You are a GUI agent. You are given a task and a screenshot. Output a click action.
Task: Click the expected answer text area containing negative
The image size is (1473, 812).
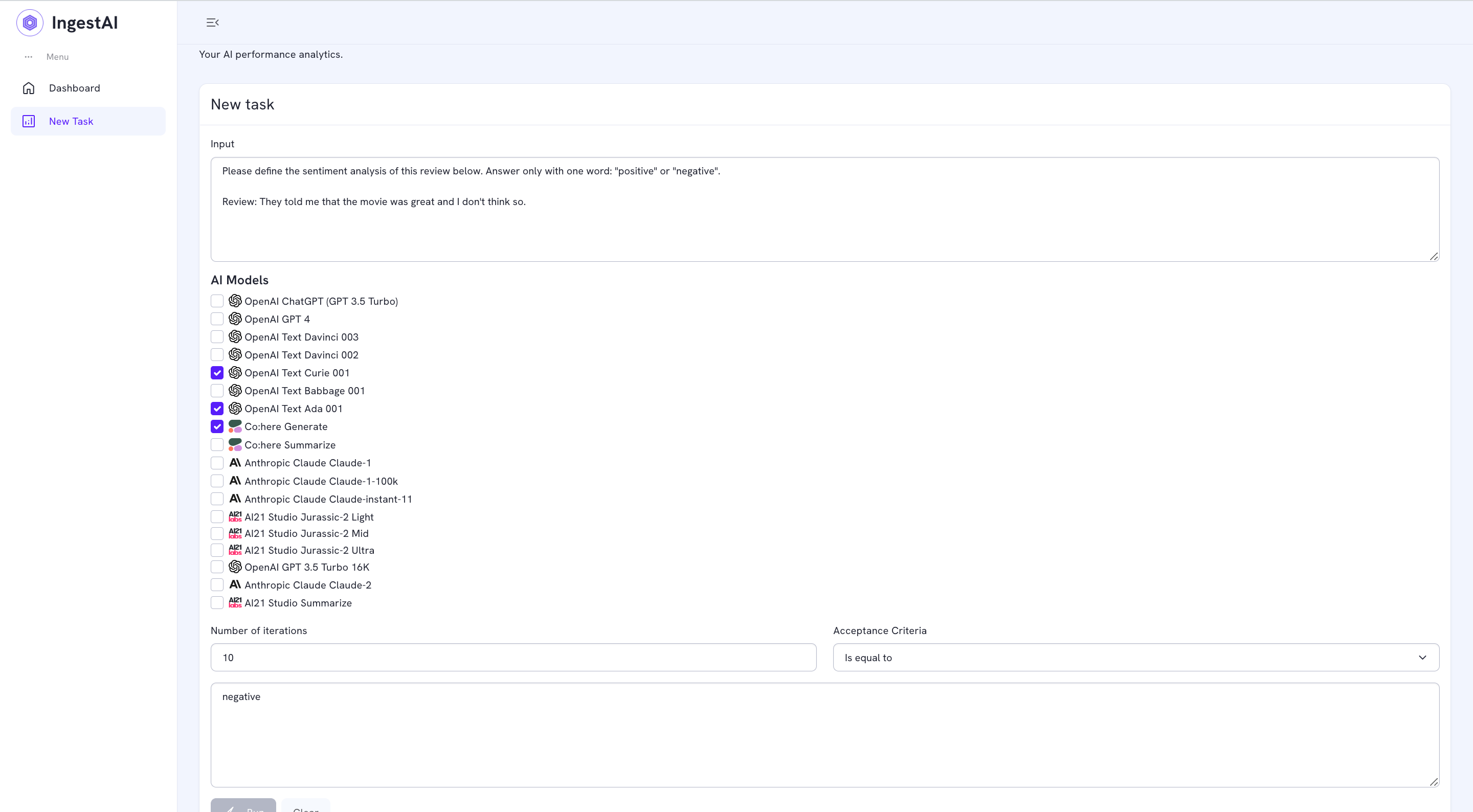click(824, 735)
